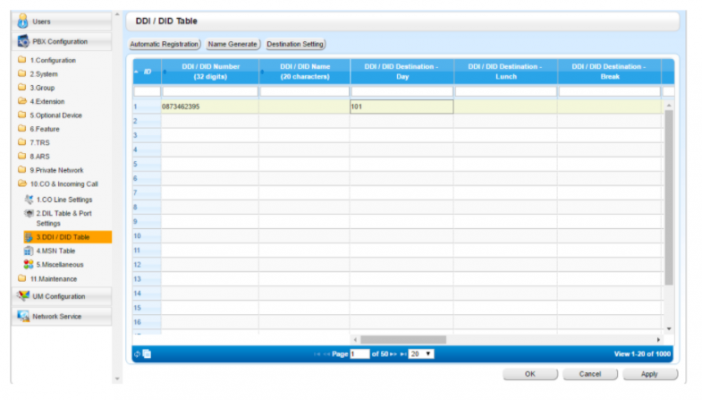
Task: Click the Miscellaneous icon in sidebar
Action: point(28,265)
